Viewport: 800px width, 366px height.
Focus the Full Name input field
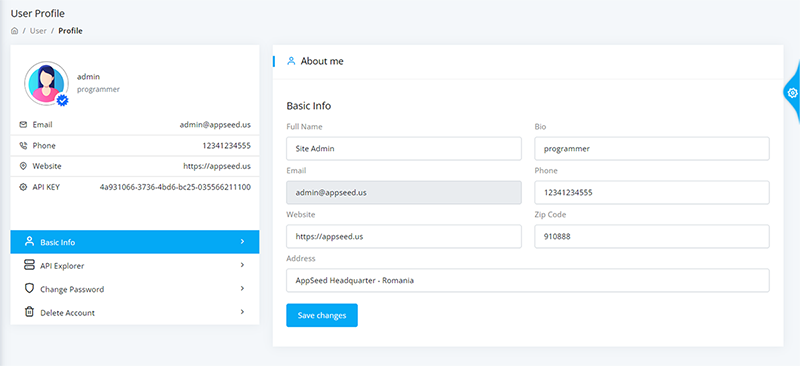coord(404,149)
